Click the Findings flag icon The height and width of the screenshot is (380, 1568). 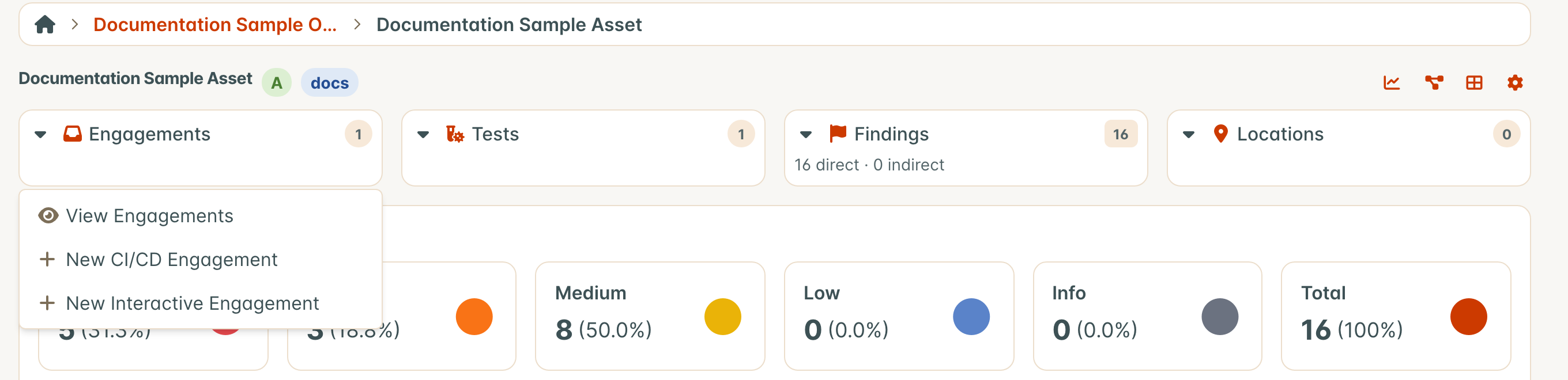click(838, 134)
